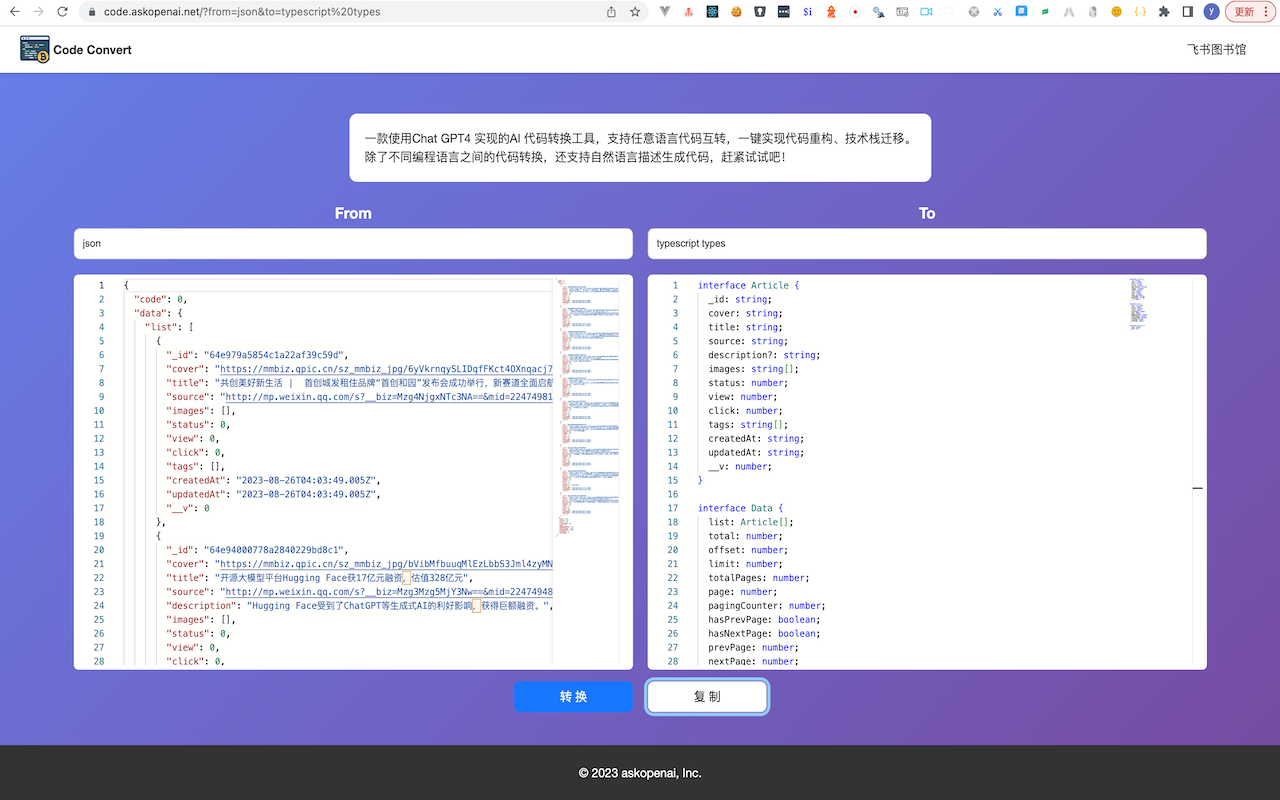
Task: Click the 'totalPages: number;' line
Action: [759, 578]
